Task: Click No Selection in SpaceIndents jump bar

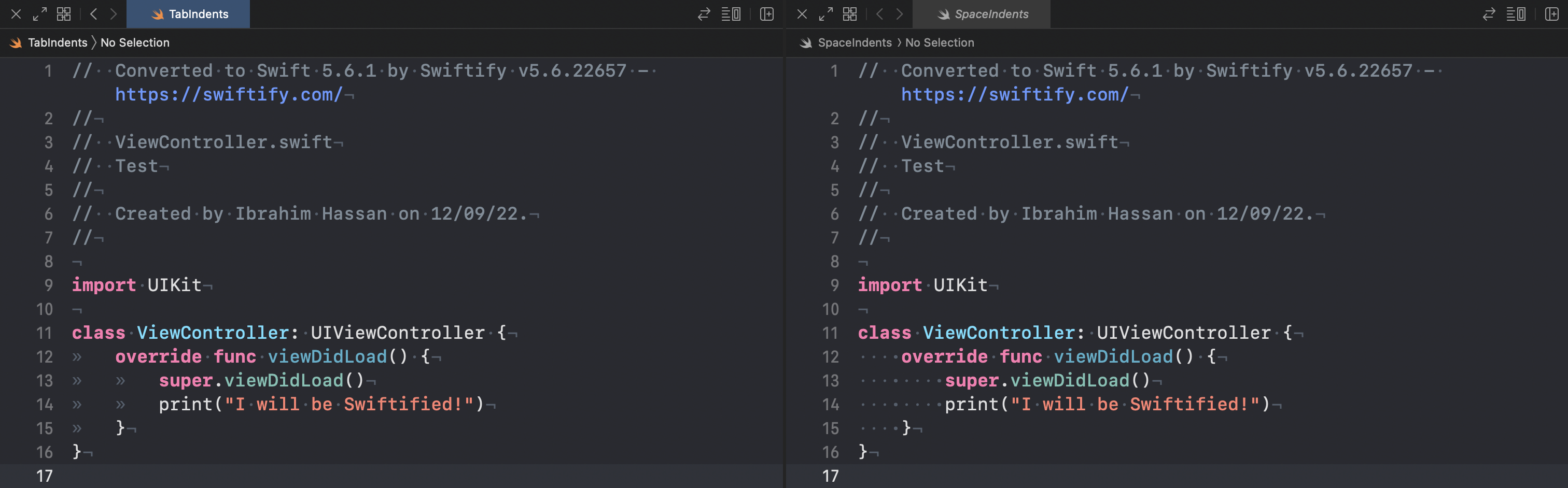Action: pyautogui.click(x=939, y=42)
